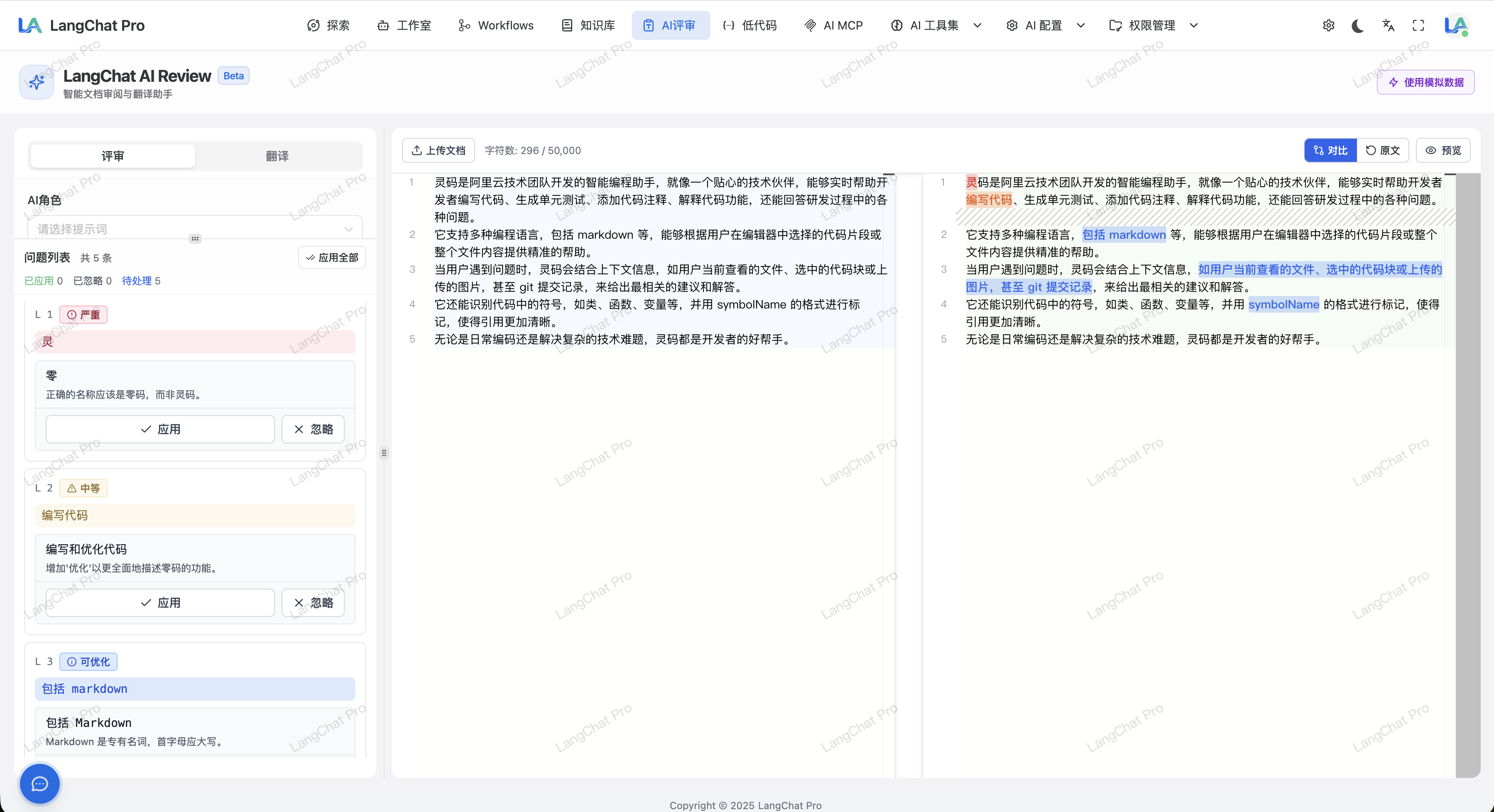Switch to 对比 compare view
This screenshot has height=812, width=1494.
(1330, 150)
